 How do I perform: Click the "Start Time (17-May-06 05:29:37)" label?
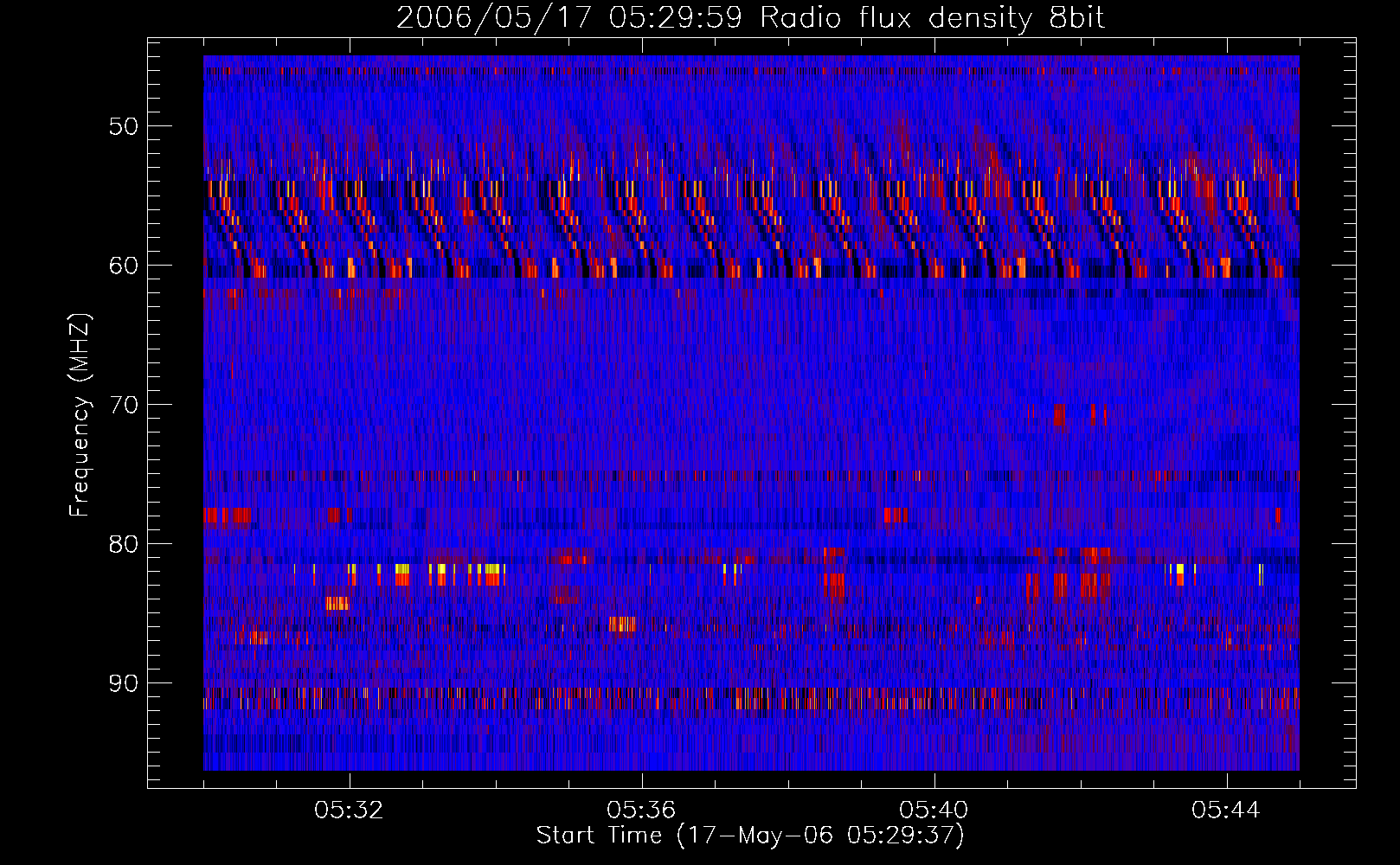[750, 836]
